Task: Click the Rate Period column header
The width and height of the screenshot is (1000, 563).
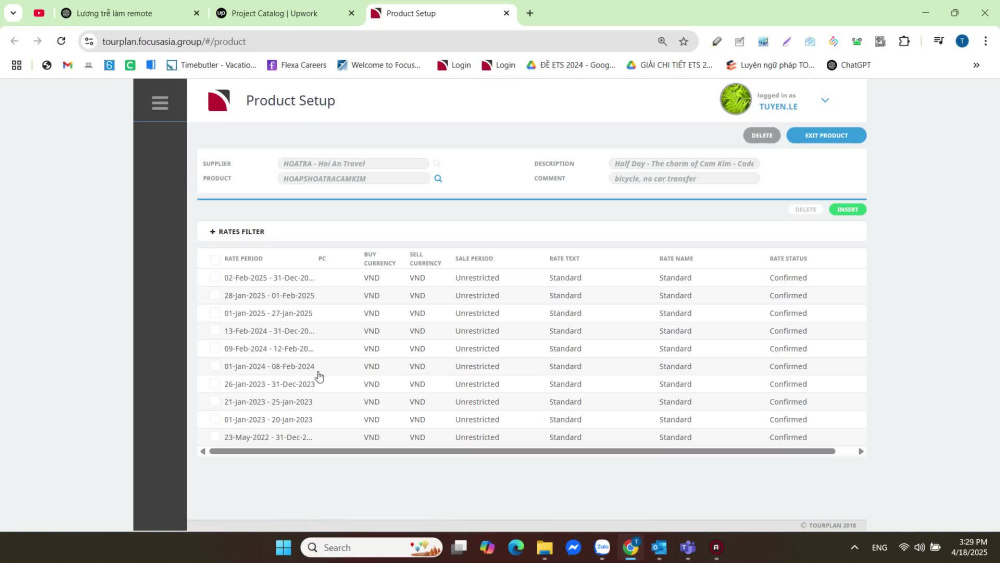Action: pos(244,259)
